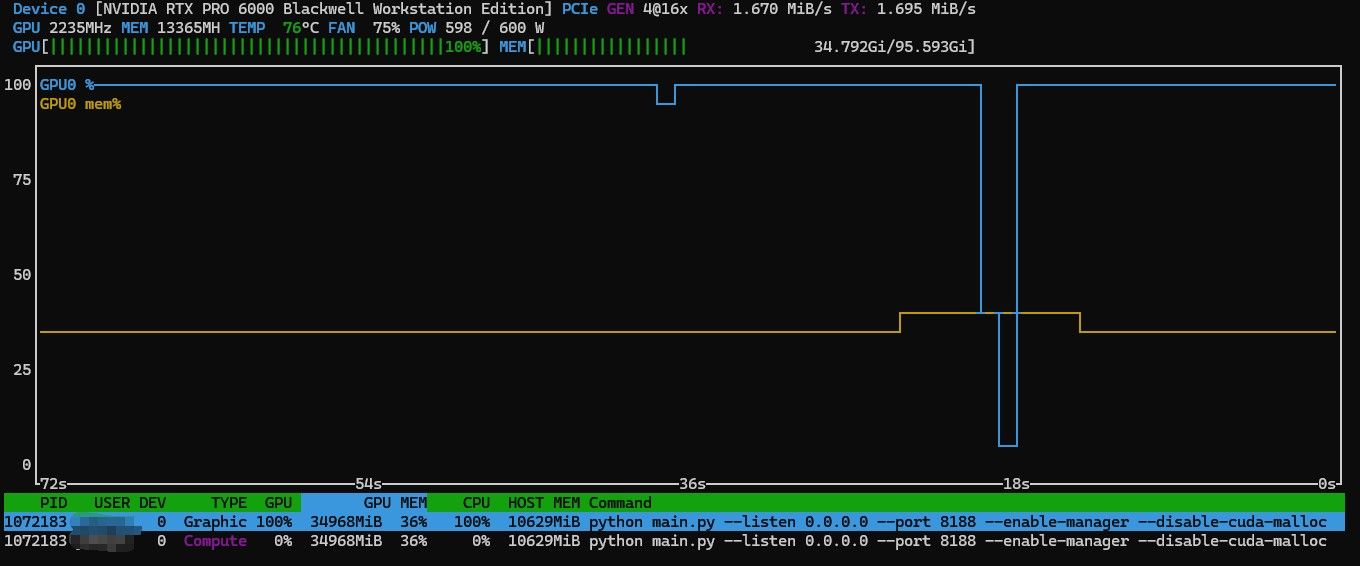Click the Command column header
The width and height of the screenshot is (1360, 566).
(x=620, y=503)
